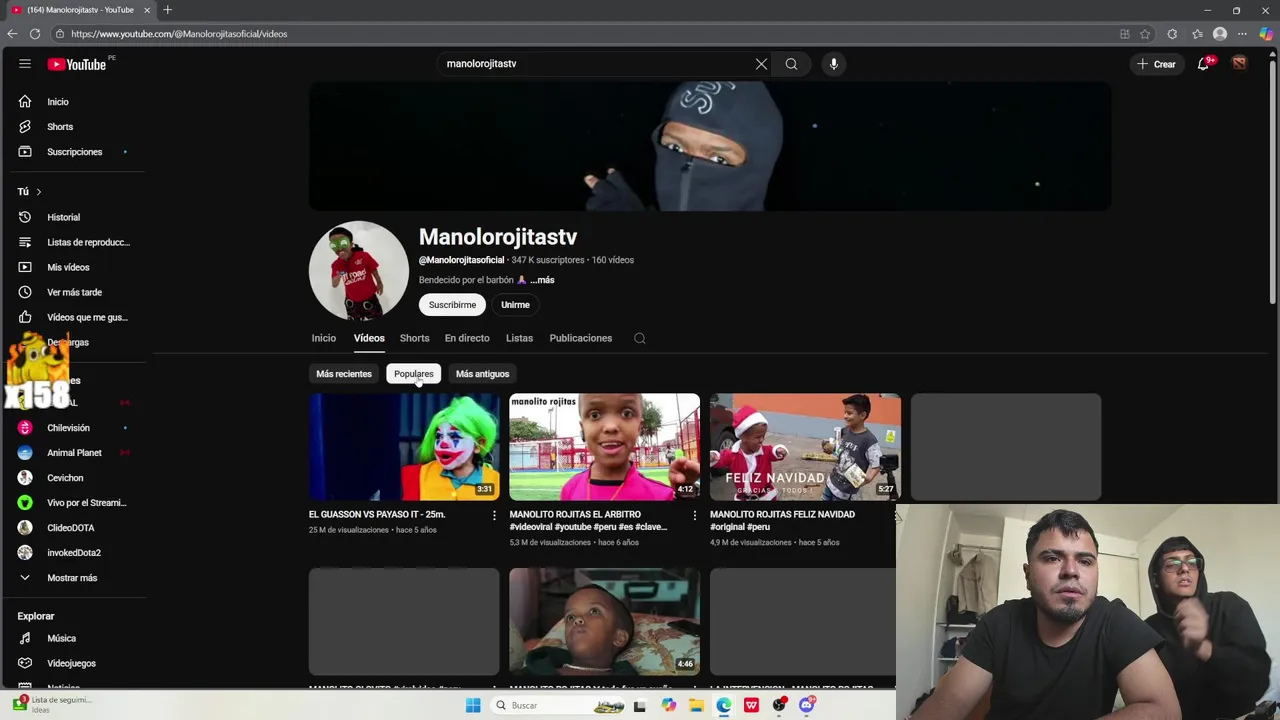Open Edge settings and more menu
The width and height of the screenshot is (1280, 720).
coord(1242,34)
